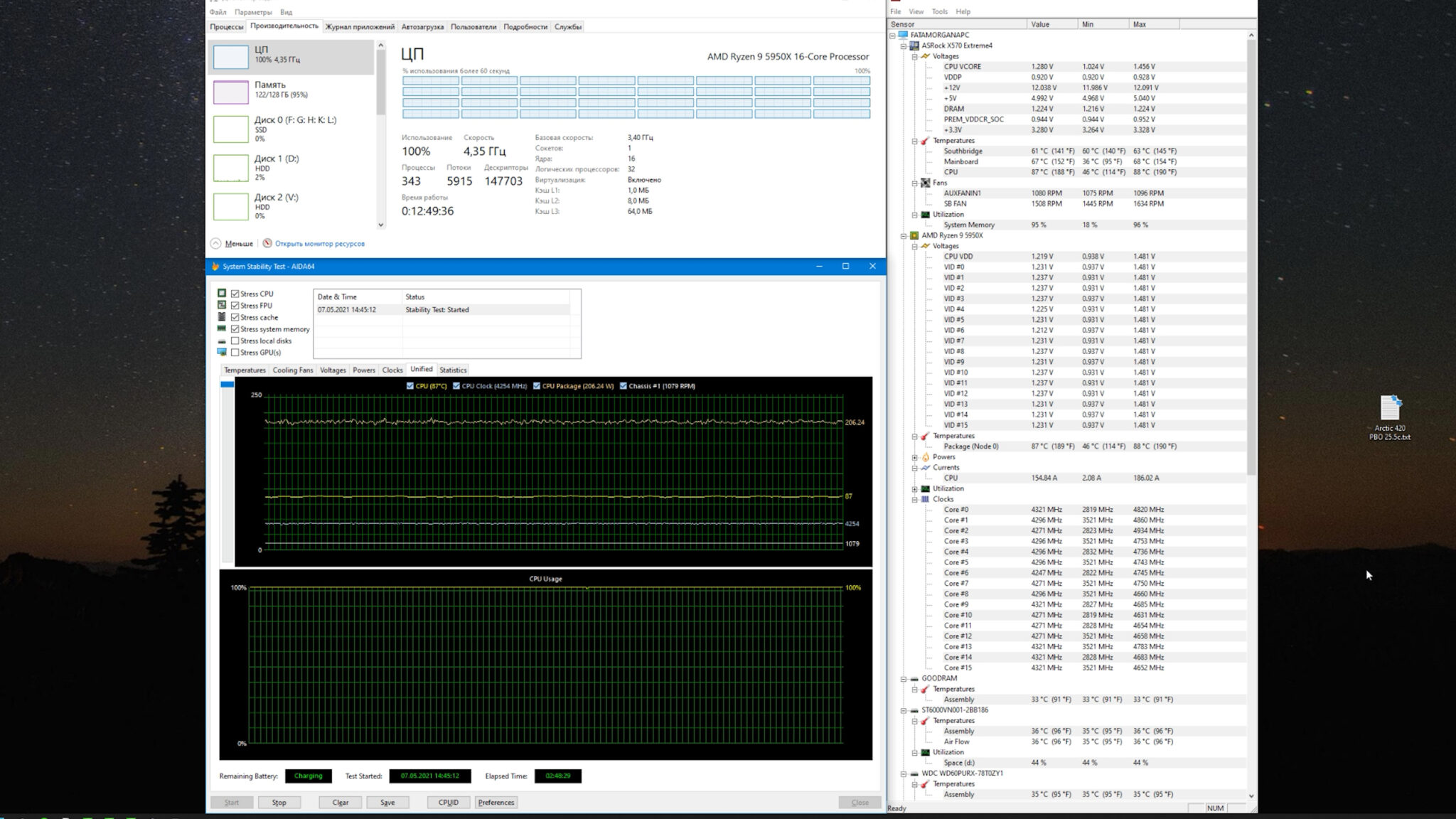The width and height of the screenshot is (1456, 819).
Task: Click the Stress cache icon
Action: pyautogui.click(x=222, y=317)
